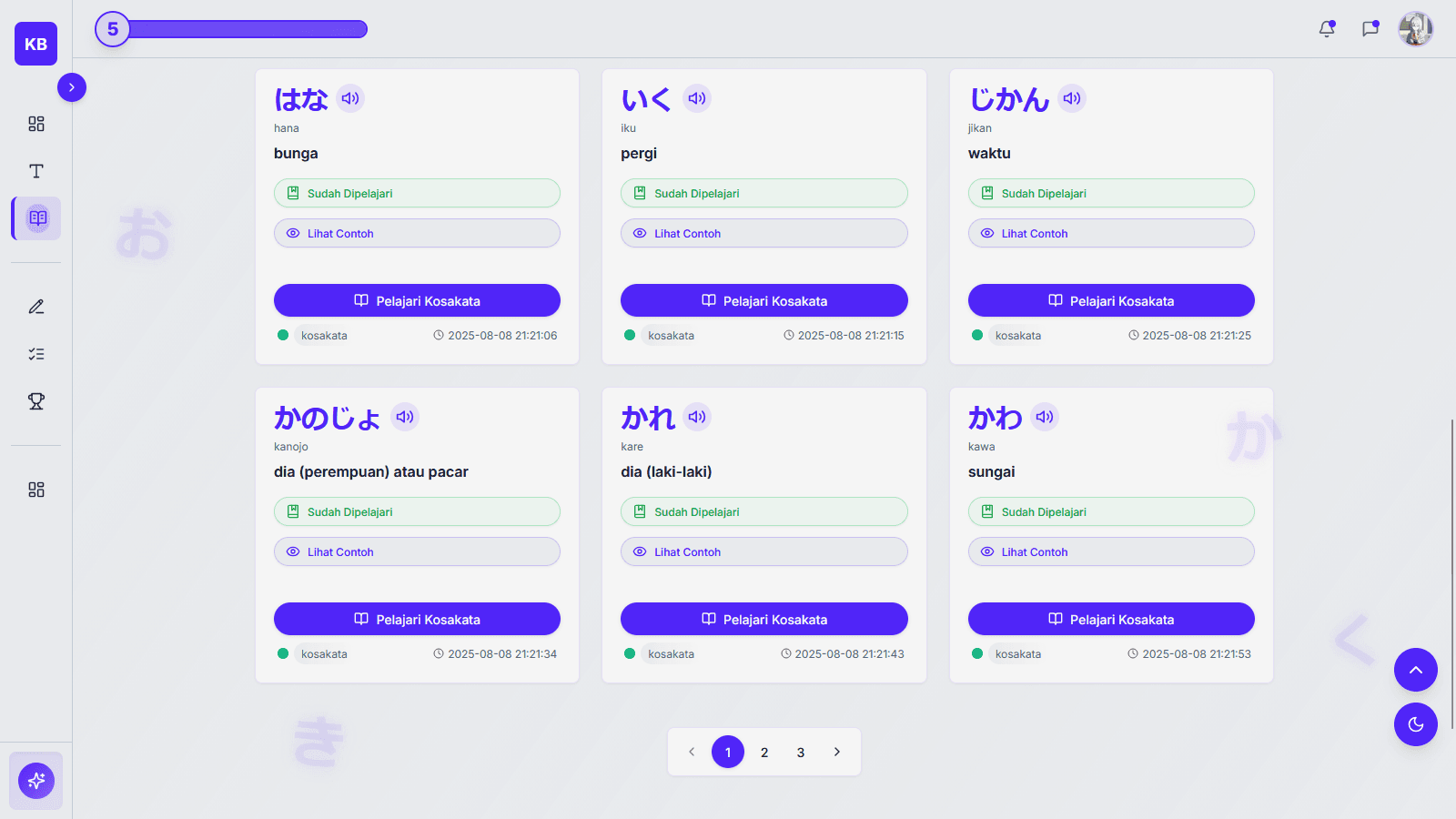Click Pelajari Kosakata for かれ (kare)

[763, 619]
